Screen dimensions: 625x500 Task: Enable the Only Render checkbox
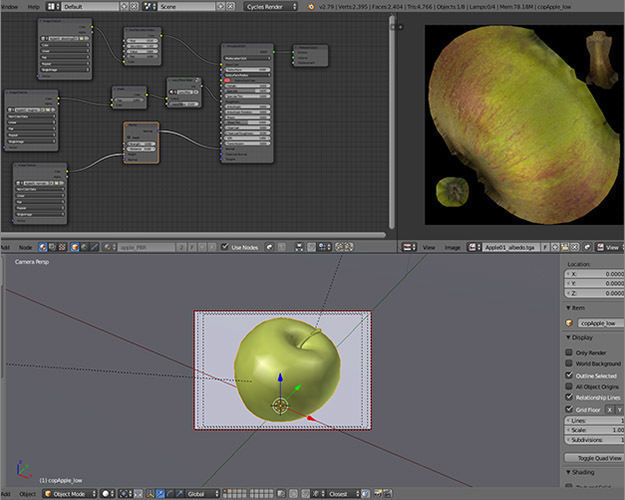pyautogui.click(x=569, y=352)
